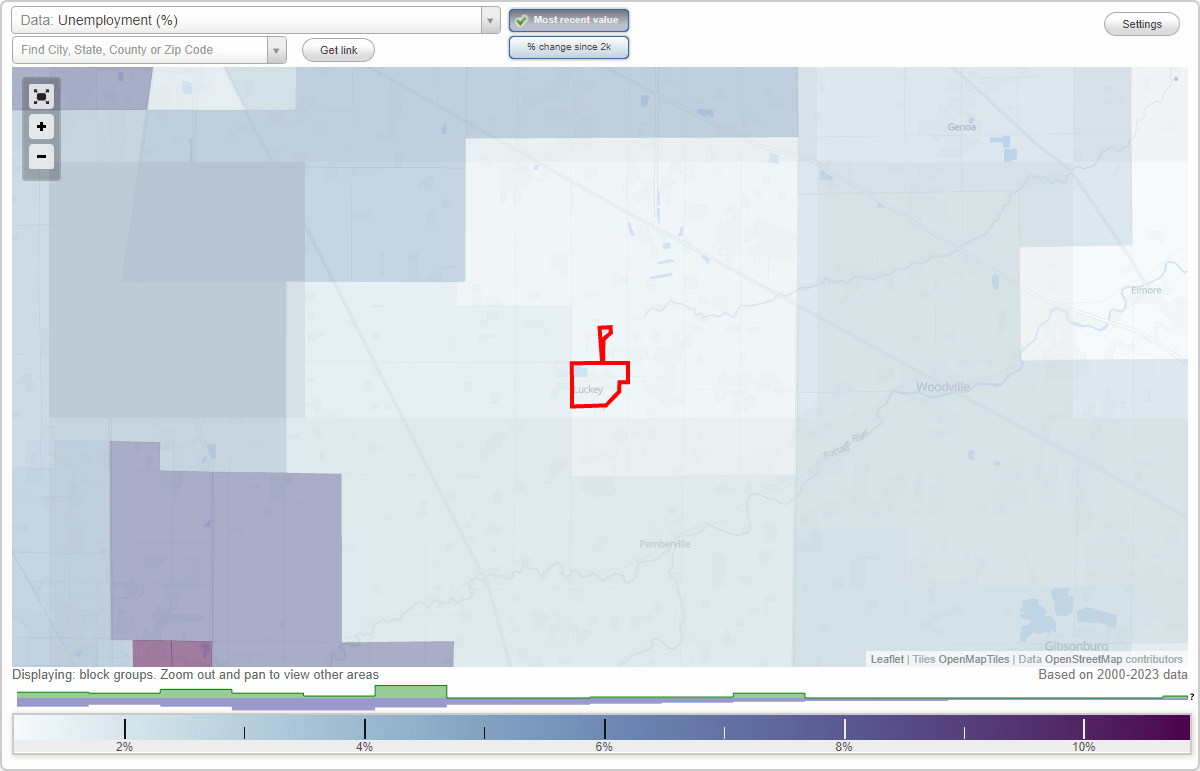Screen dimensions: 1200x771
Task: Click the Find City, State, County search field
Action: tap(140, 50)
